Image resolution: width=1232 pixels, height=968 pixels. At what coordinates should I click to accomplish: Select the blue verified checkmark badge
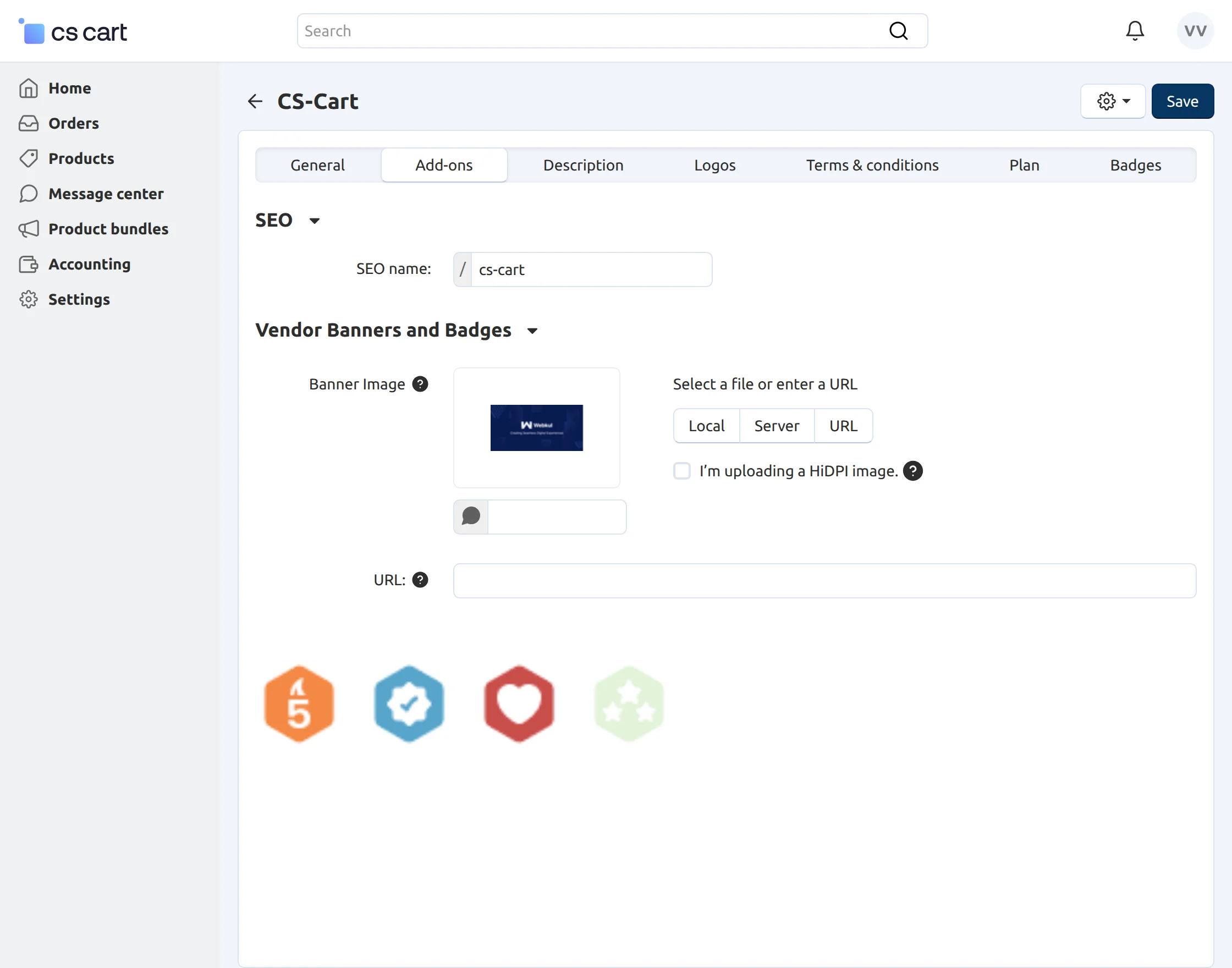pyautogui.click(x=409, y=703)
